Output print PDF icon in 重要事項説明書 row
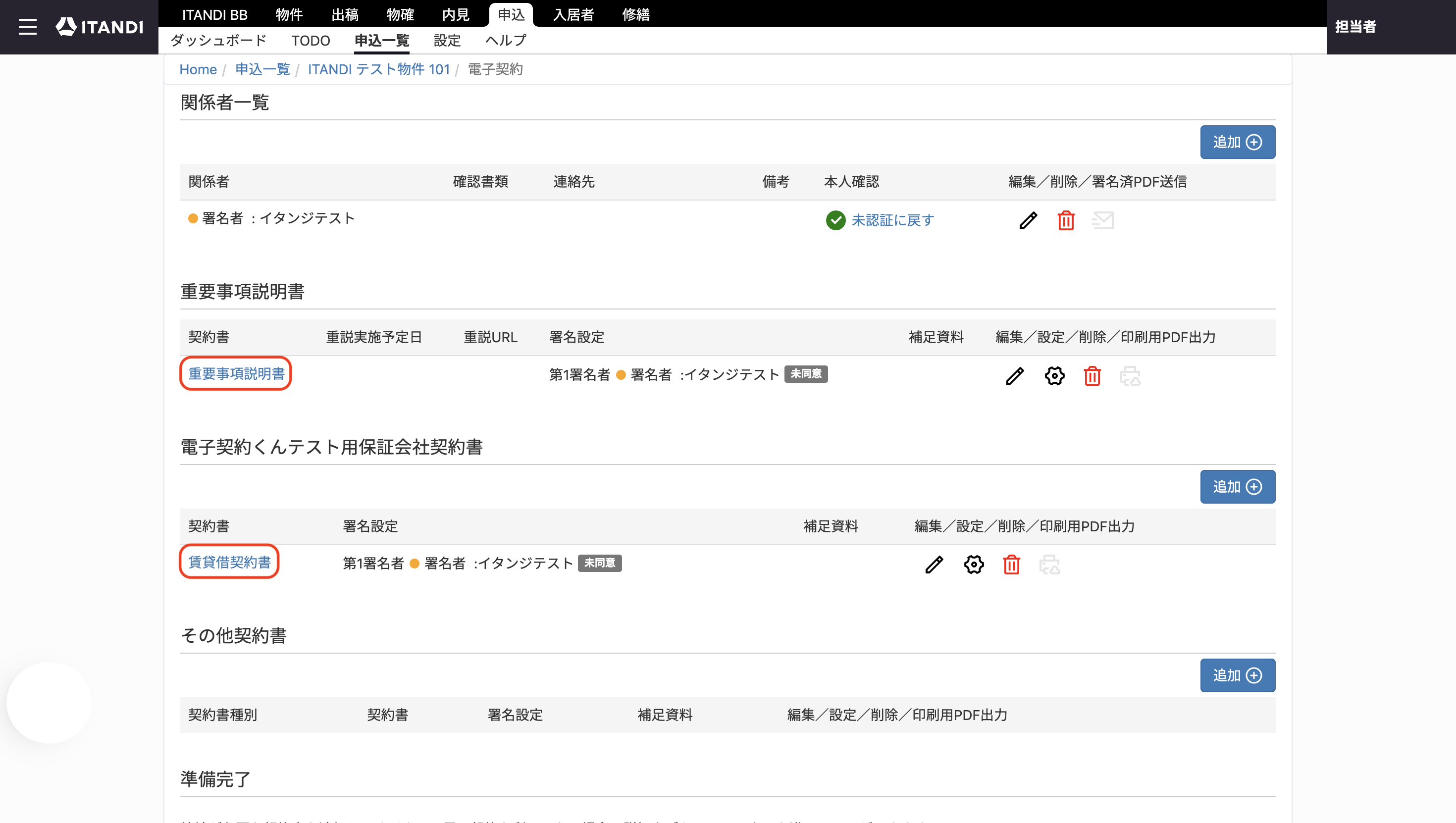This screenshot has width=1456, height=823. [x=1130, y=376]
